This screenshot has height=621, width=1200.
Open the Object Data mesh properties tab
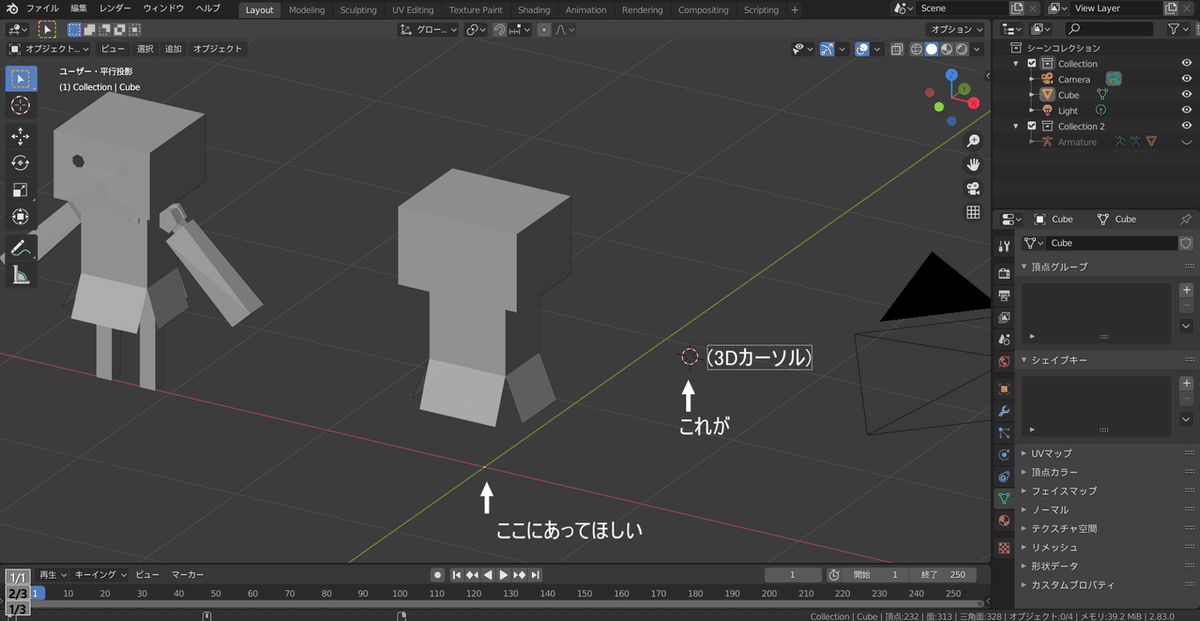coord(1004,498)
